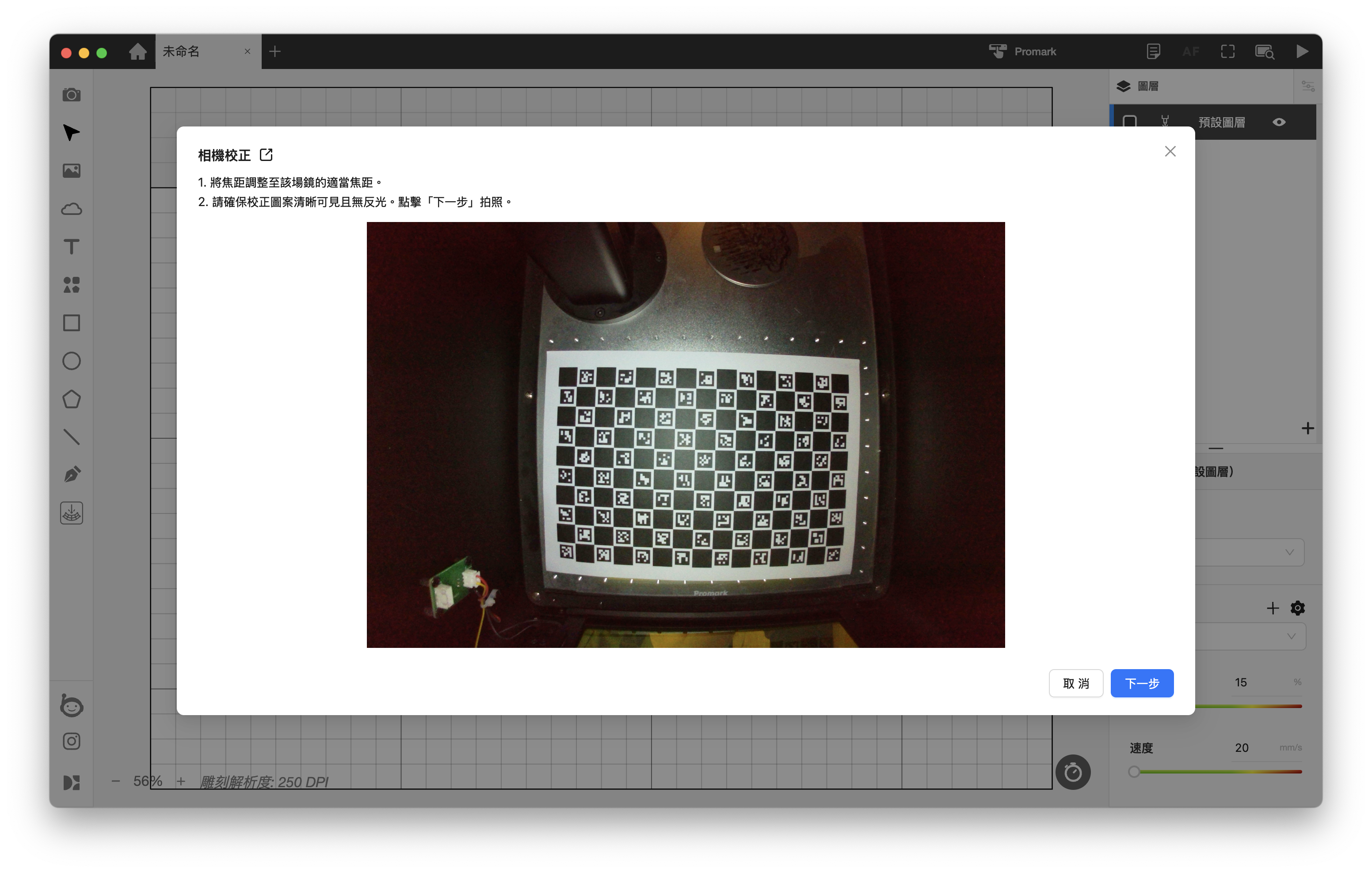Click the 雕刻解析度: 250 DPI text
Screen dimensions: 1372x873
click(264, 782)
